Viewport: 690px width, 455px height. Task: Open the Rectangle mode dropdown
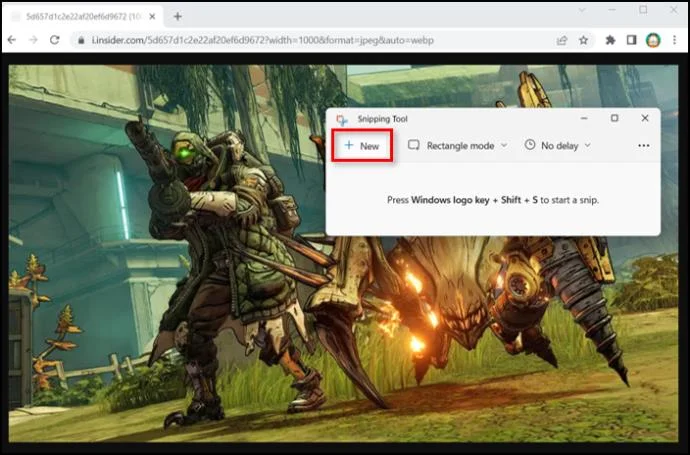tap(458, 146)
